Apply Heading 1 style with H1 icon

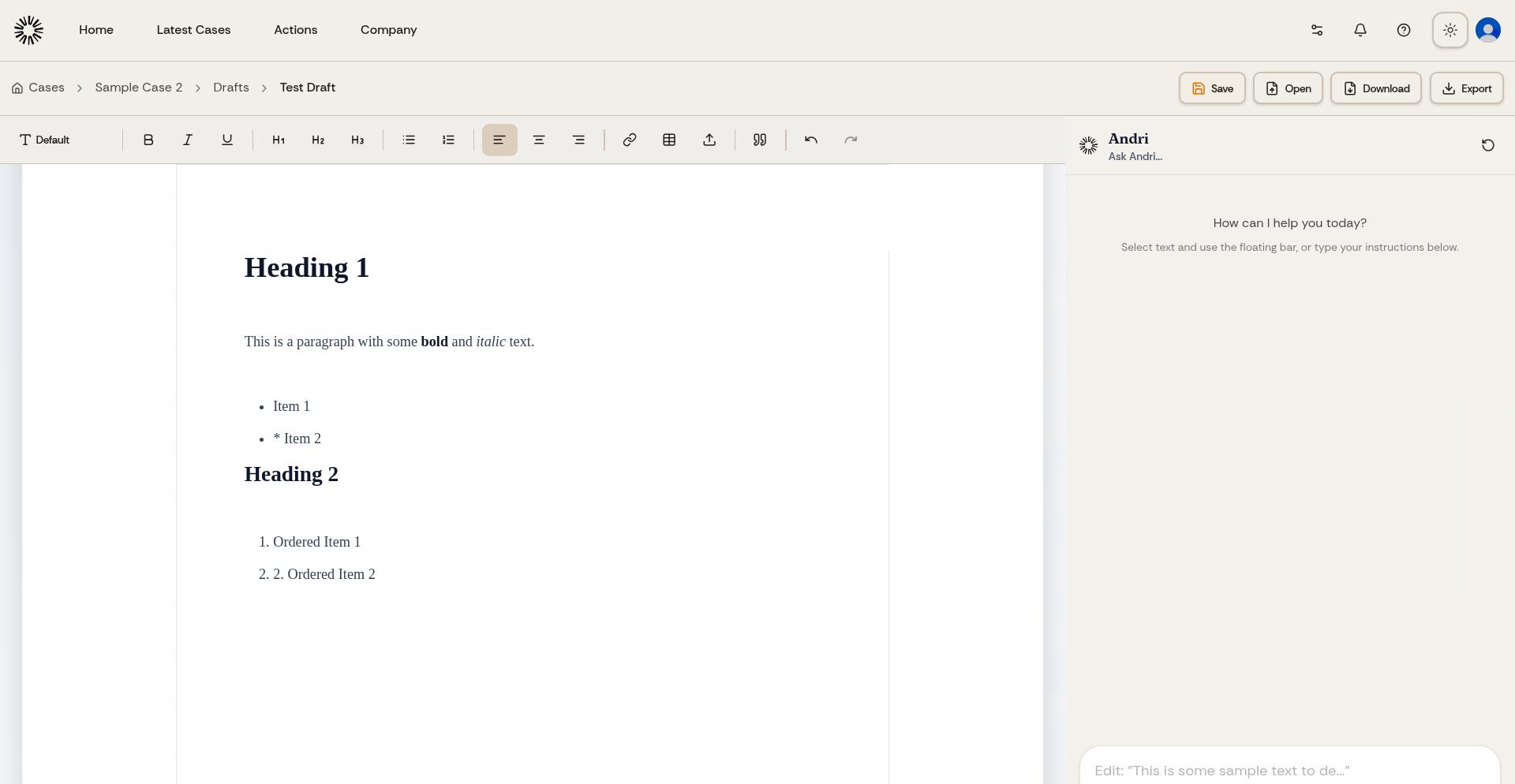tap(279, 140)
